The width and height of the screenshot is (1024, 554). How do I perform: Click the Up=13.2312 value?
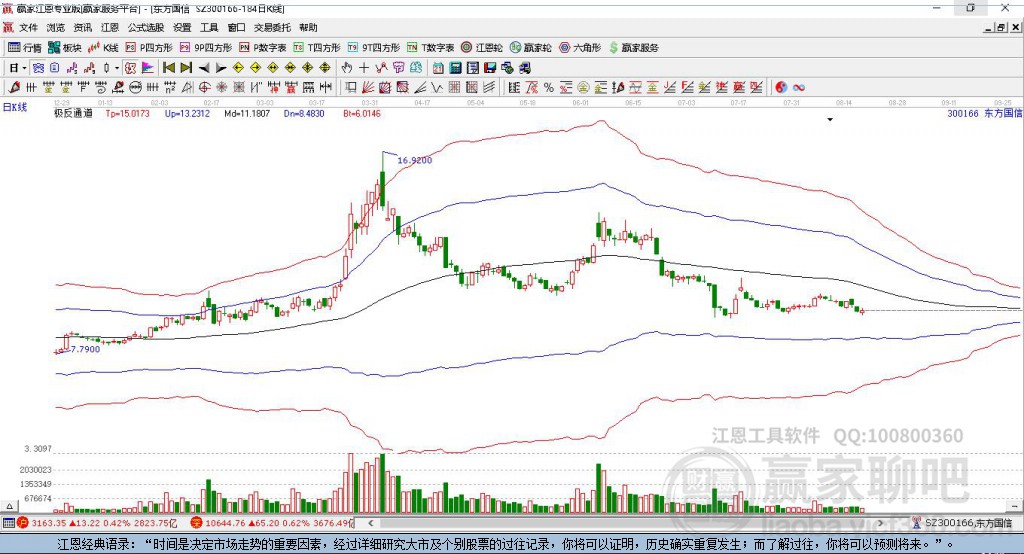click(x=187, y=114)
